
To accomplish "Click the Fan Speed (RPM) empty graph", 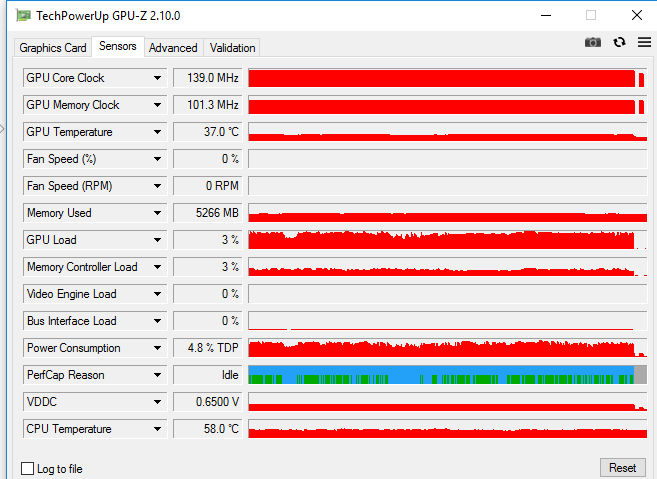I will 447,186.
